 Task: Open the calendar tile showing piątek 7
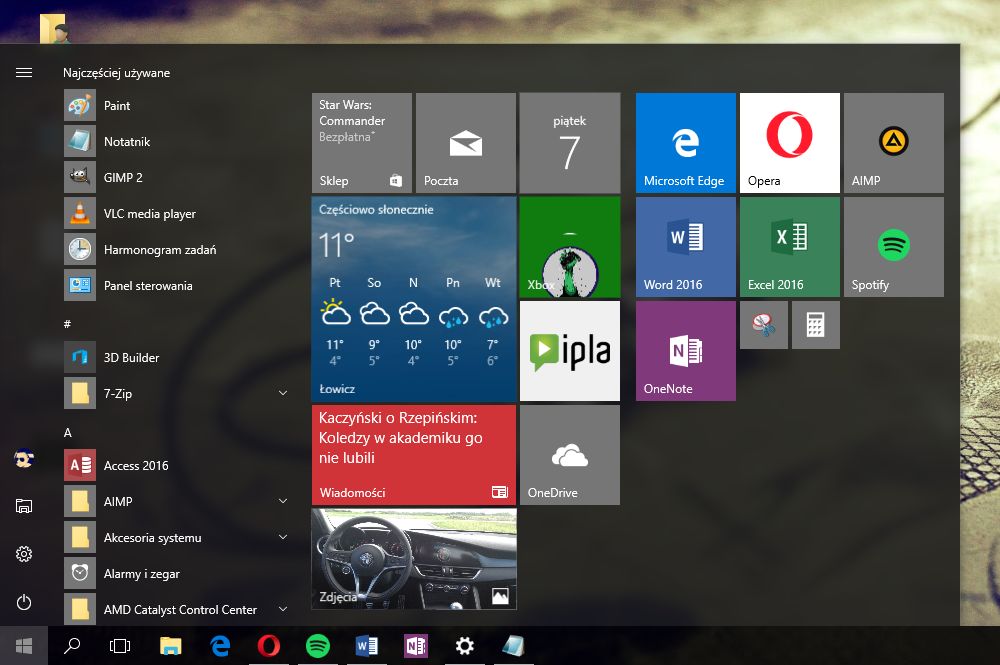click(570, 143)
